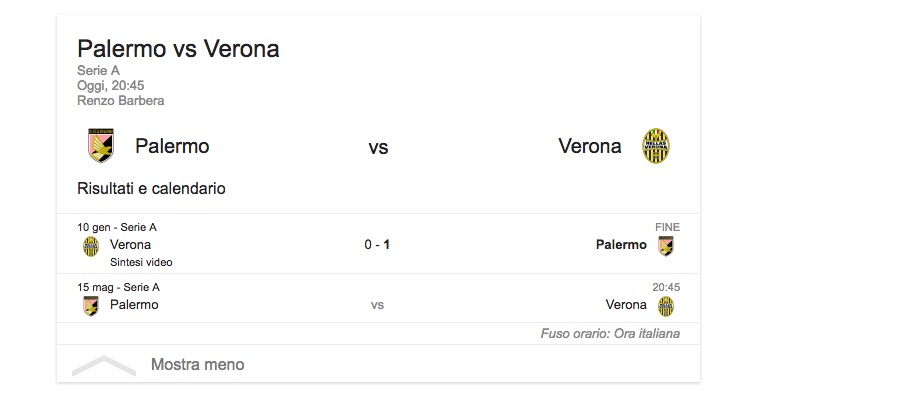Viewport: 898px width, 401px height.
Task: Open the 0 - 1 match score
Action: [x=377, y=245]
